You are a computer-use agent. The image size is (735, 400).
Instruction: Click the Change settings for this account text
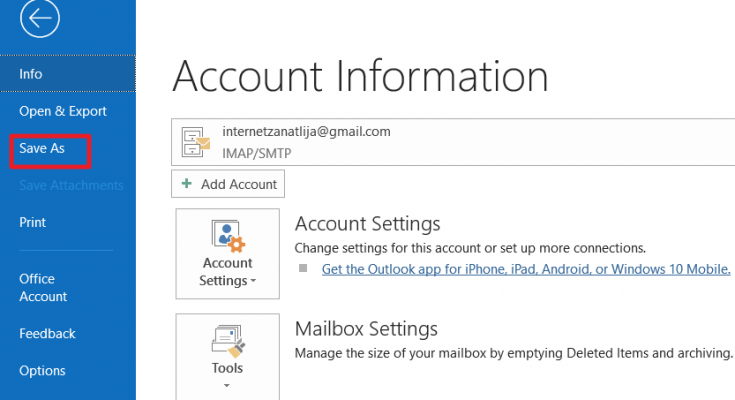coord(470,248)
